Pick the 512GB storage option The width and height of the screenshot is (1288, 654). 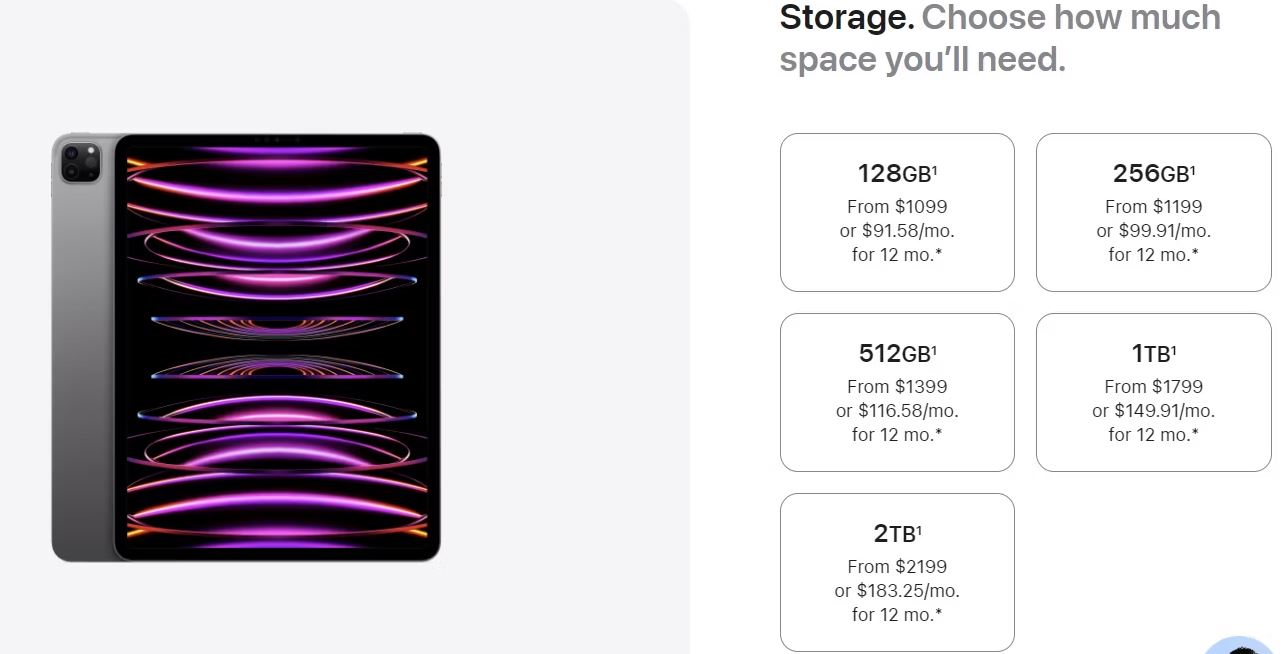[897, 392]
